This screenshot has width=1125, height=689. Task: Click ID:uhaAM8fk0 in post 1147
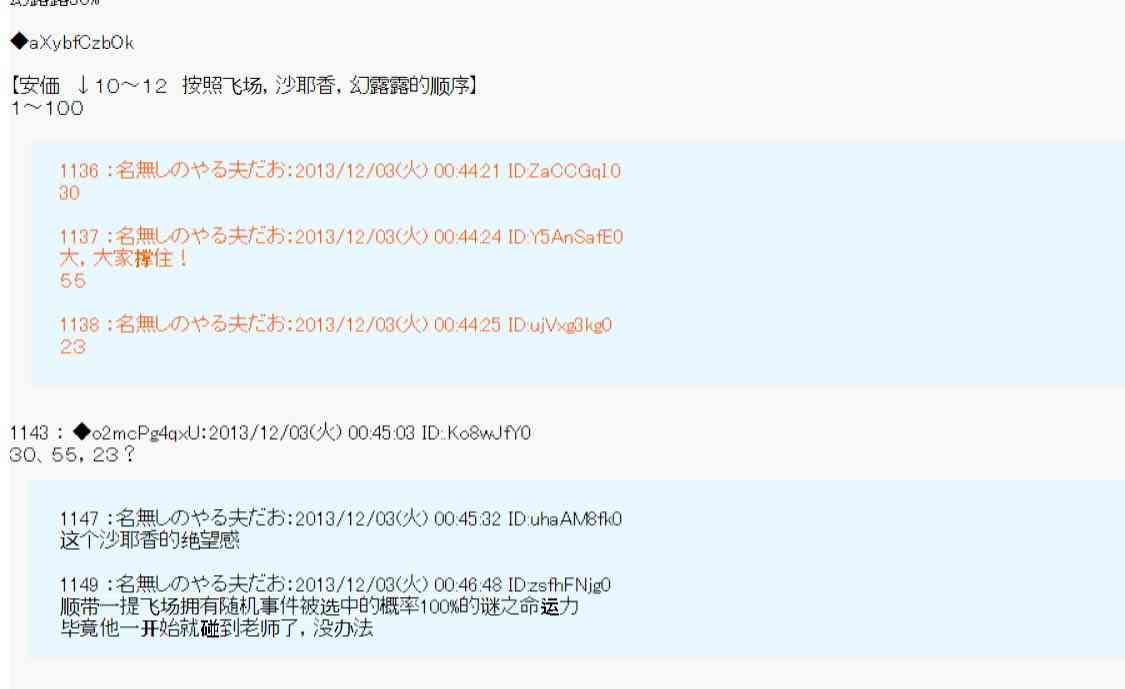pyautogui.click(x=565, y=518)
